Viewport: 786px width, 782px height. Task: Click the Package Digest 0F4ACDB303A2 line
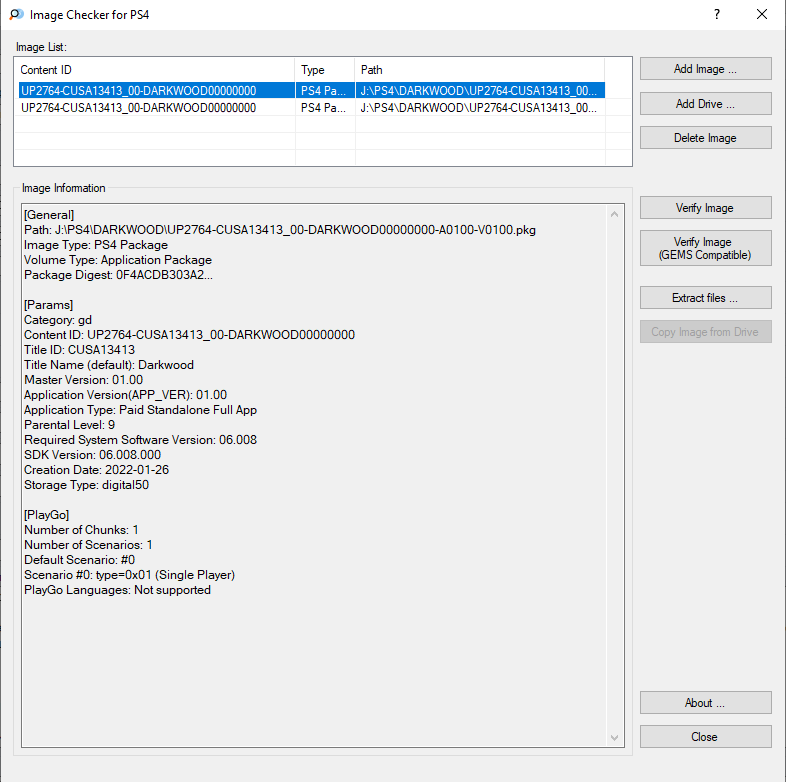pos(118,275)
